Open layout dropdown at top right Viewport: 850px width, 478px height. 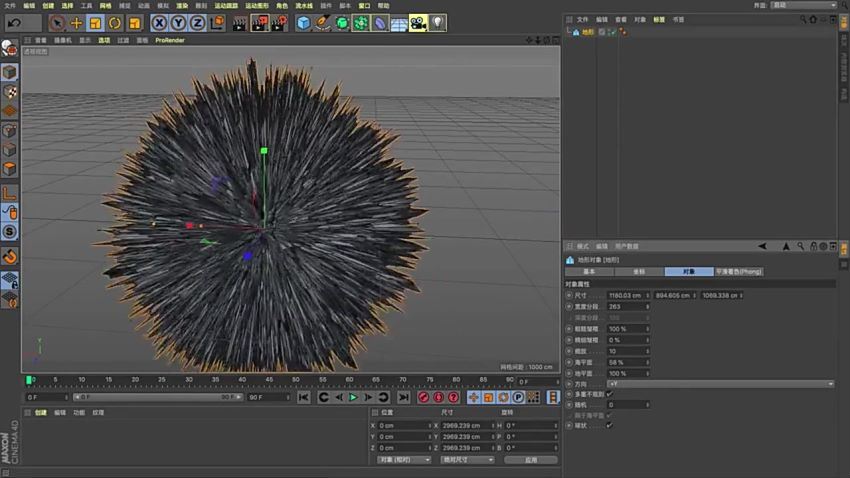(804, 5)
